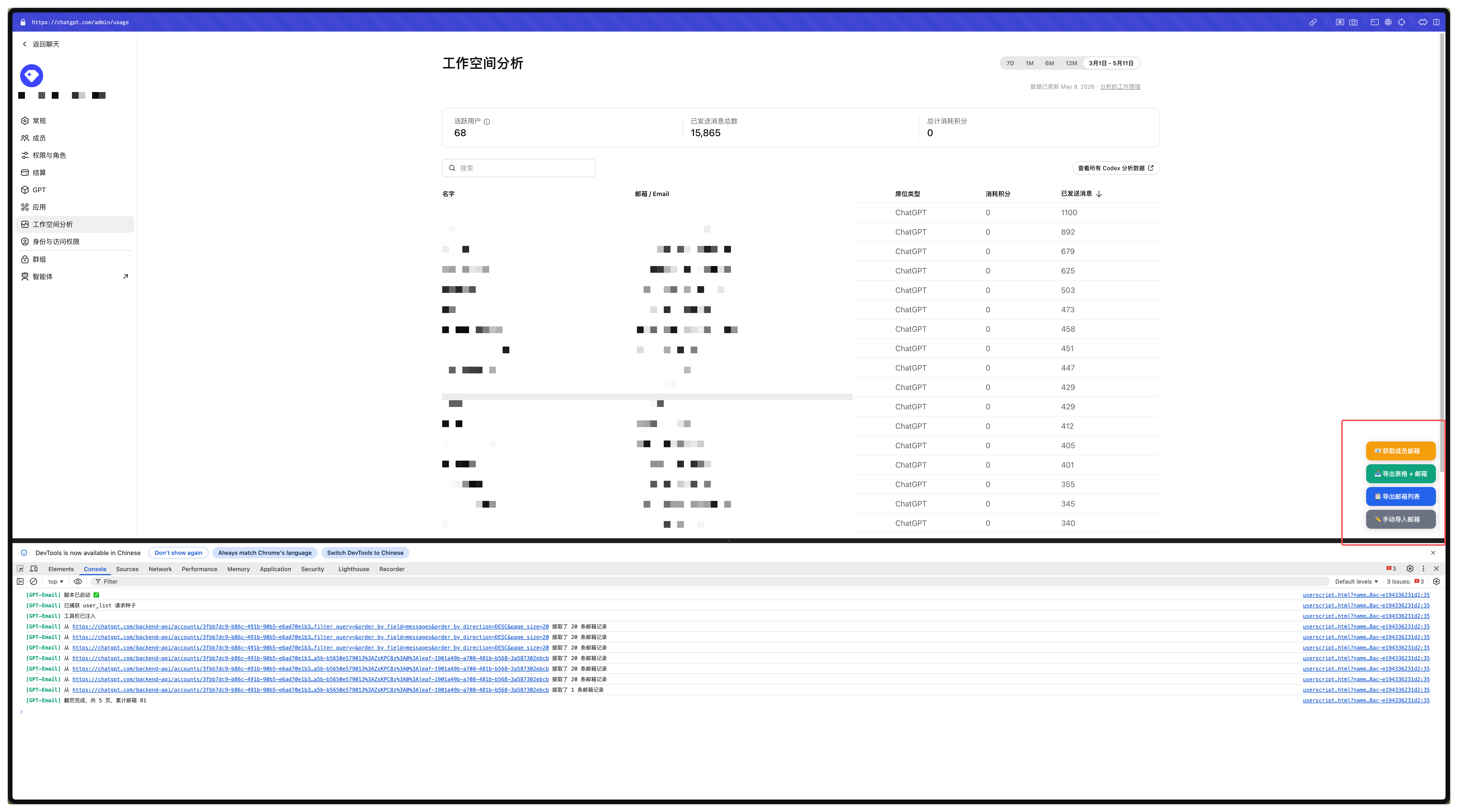The image size is (1458, 812).
Task: Show the console sidebar panel
Action: 20,582
